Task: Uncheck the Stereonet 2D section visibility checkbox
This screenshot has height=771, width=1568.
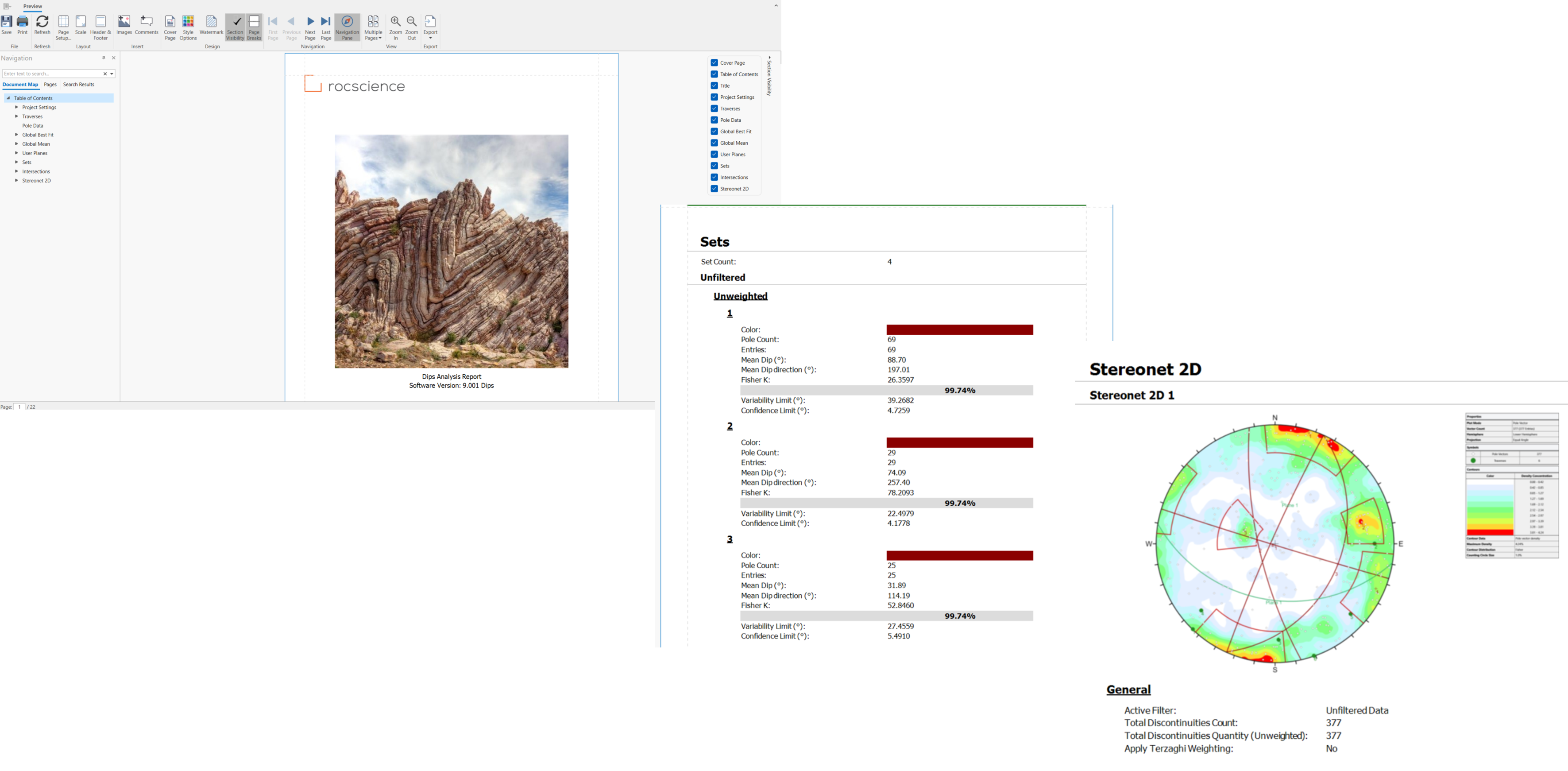Action: [x=714, y=189]
